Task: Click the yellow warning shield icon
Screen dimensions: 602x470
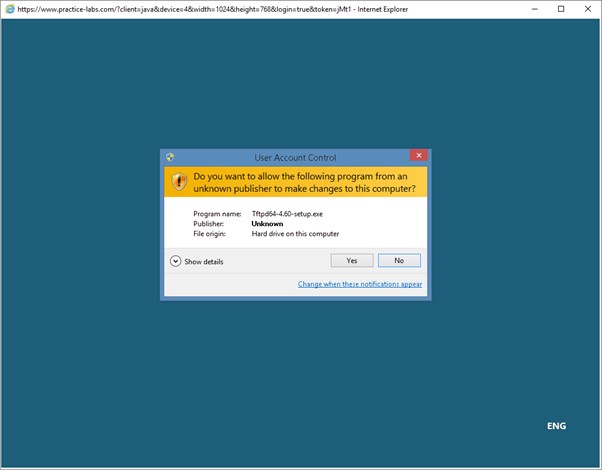Action: click(x=179, y=182)
